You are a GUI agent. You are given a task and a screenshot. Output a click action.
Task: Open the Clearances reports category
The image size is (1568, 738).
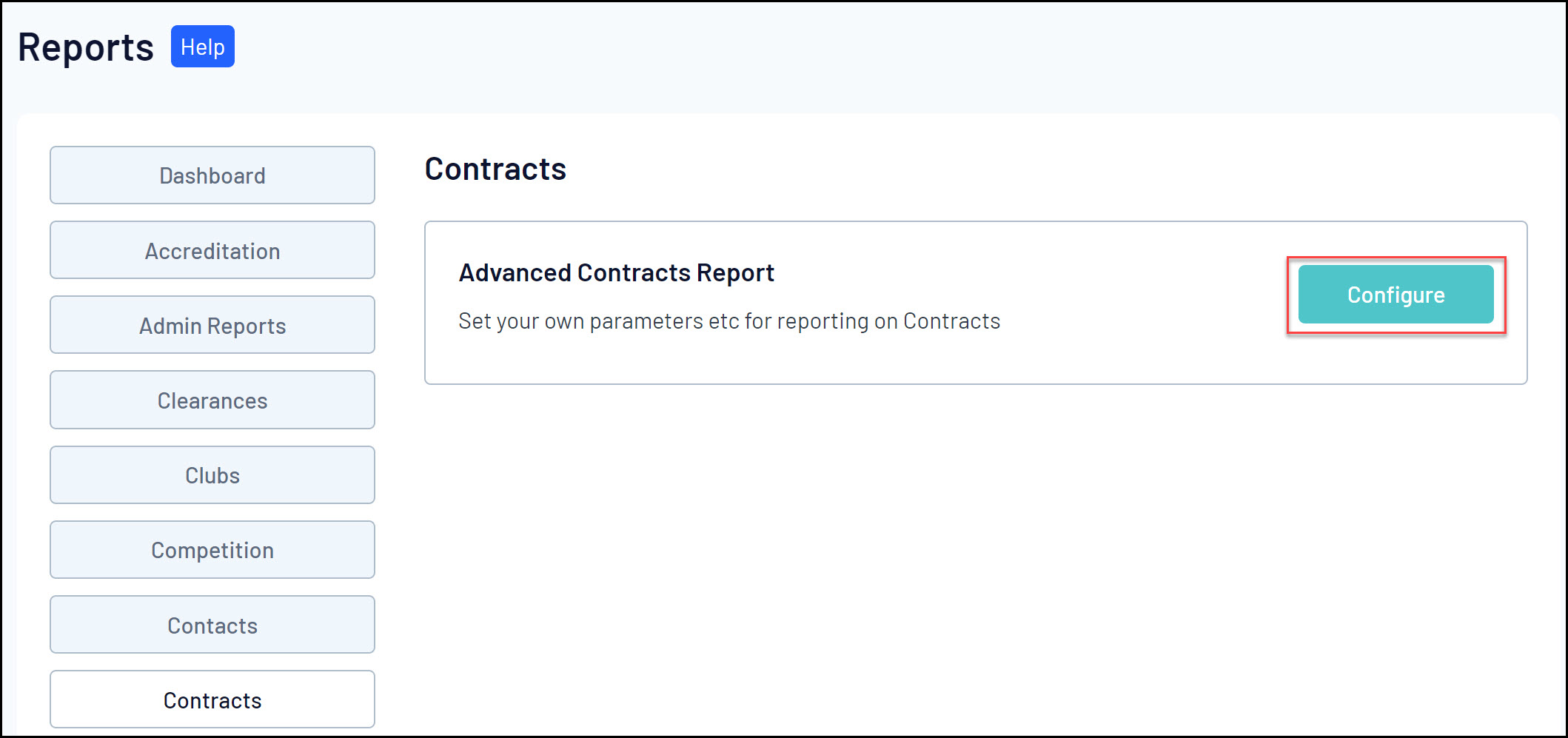click(212, 400)
